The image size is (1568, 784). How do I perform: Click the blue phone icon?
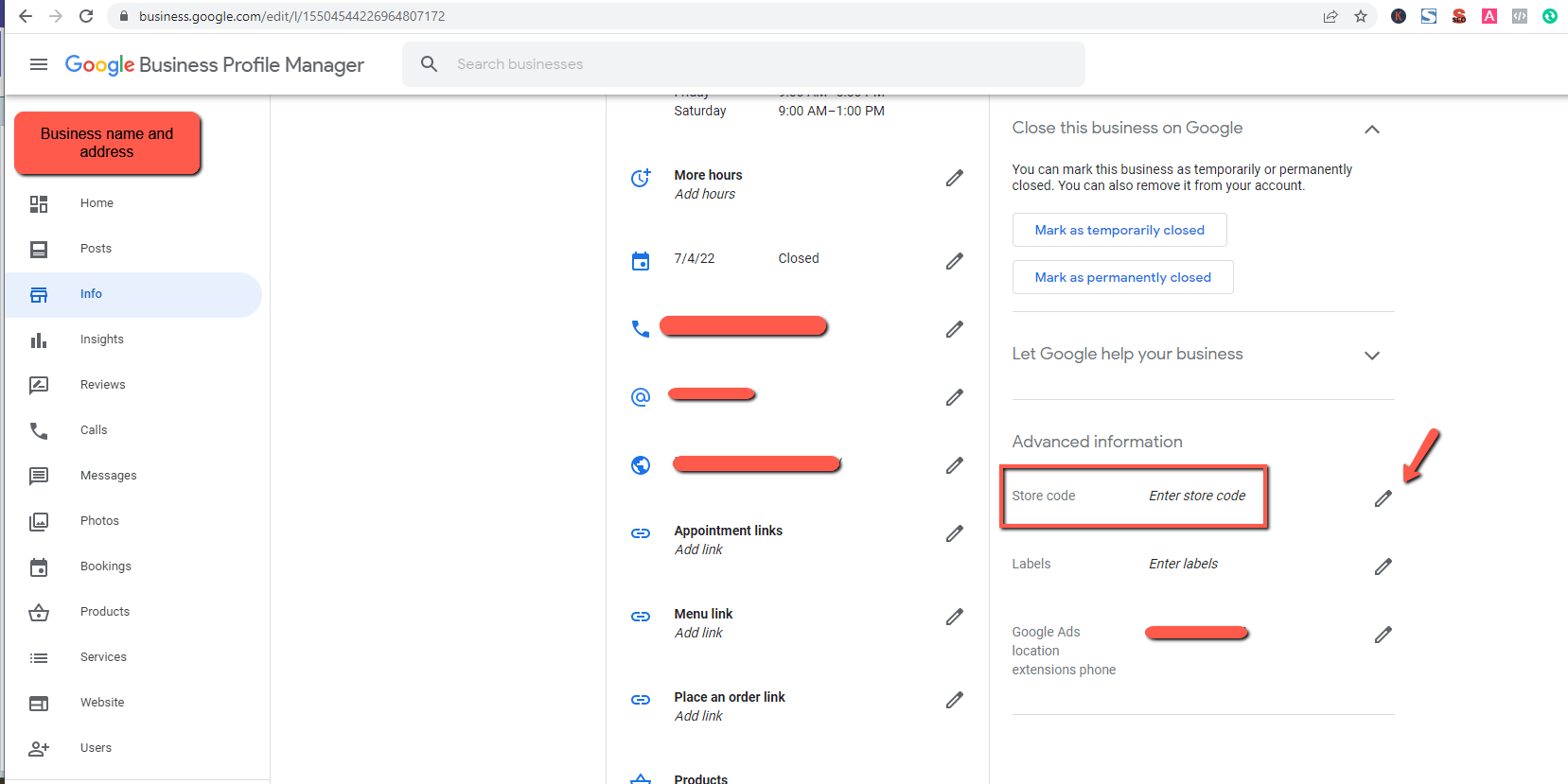coord(641,329)
